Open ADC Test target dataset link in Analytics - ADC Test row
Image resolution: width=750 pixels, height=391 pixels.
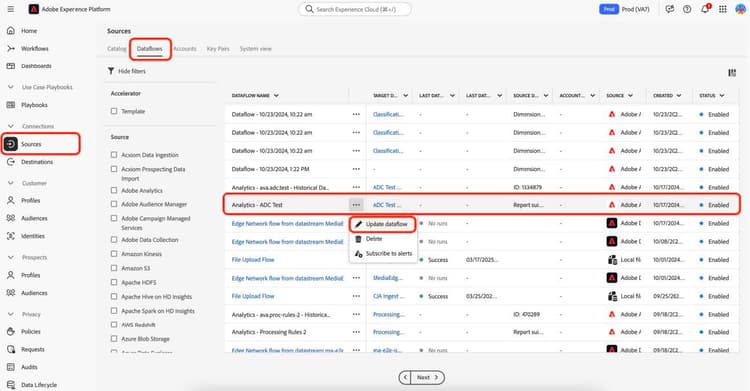tap(387, 205)
